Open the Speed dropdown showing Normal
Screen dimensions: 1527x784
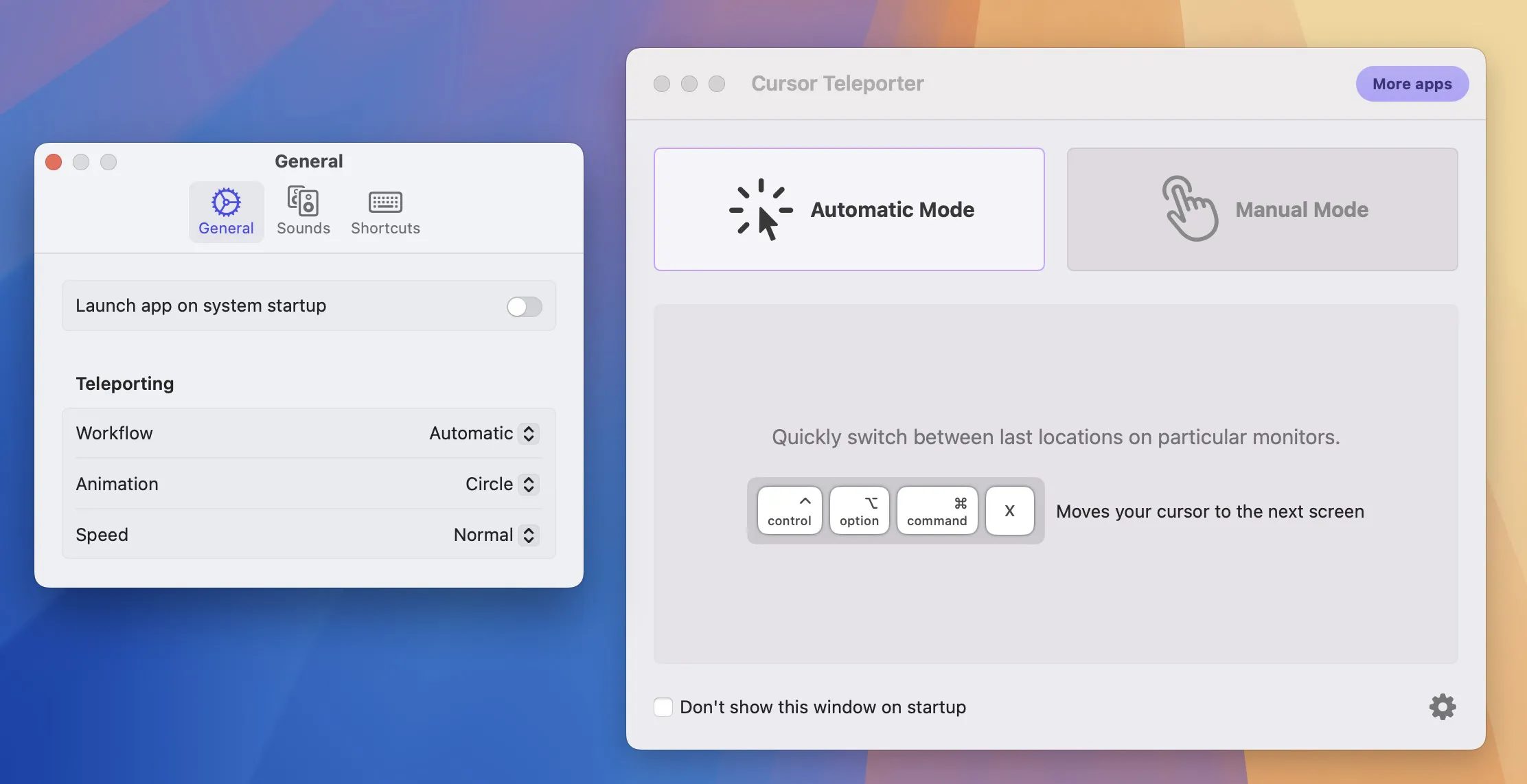point(496,535)
